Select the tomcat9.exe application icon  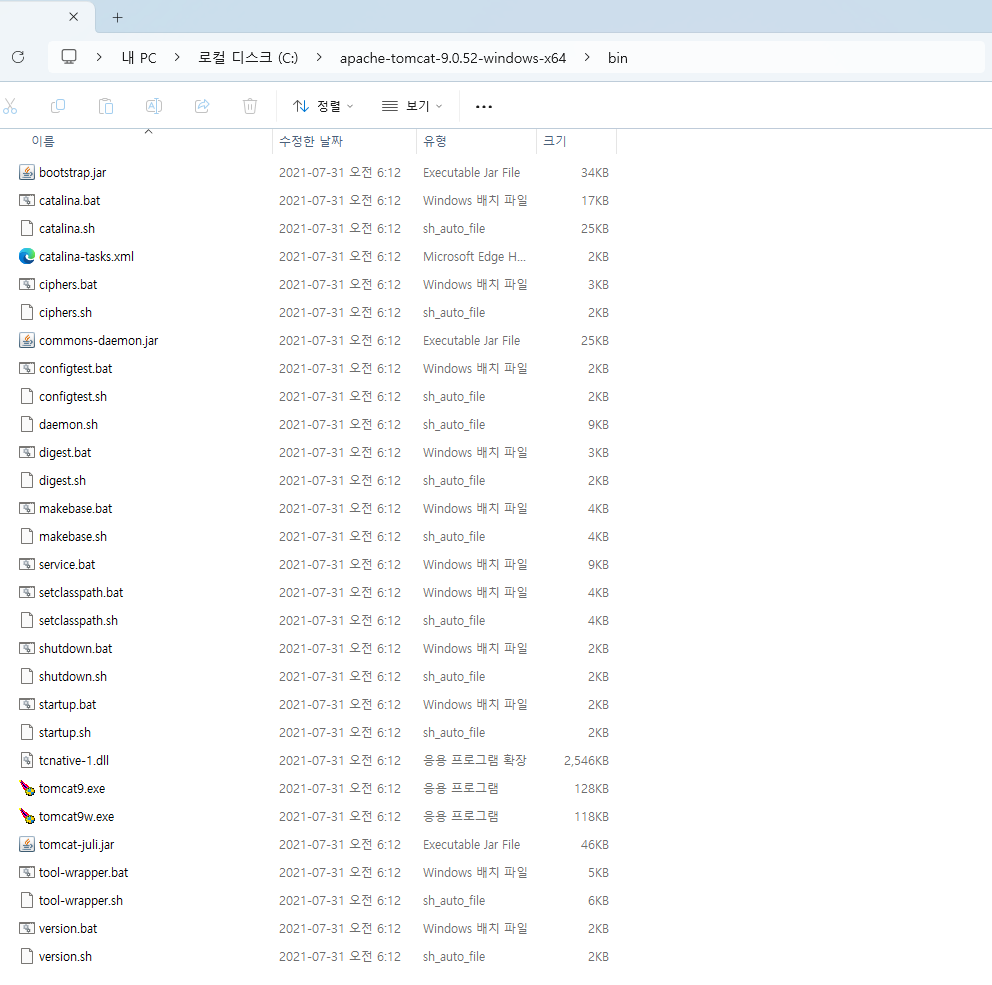[27, 788]
